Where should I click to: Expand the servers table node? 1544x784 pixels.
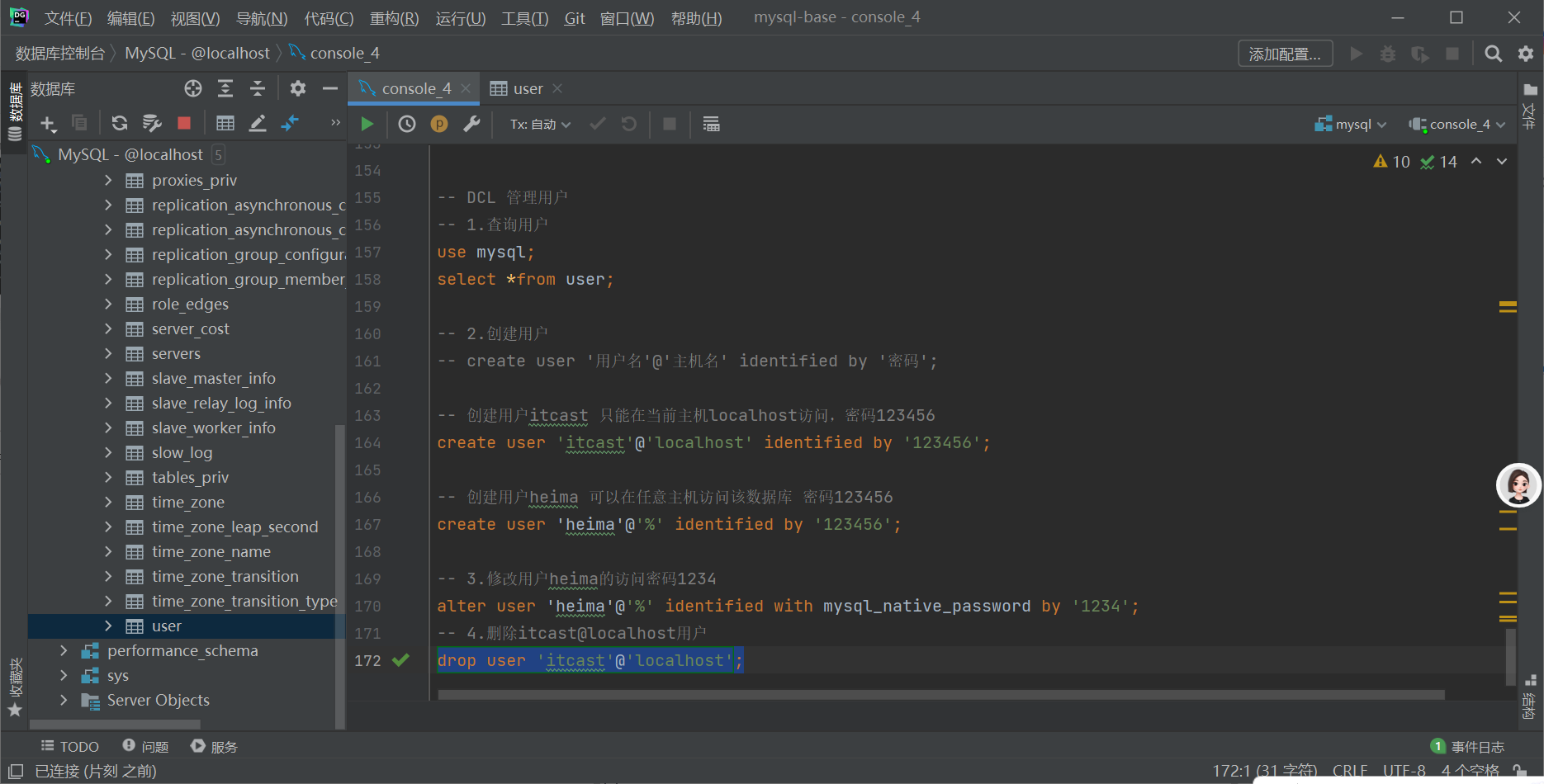coord(108,353)
